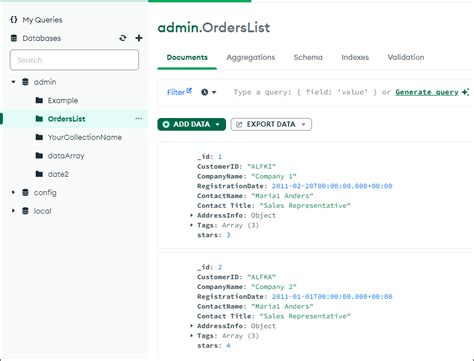Expand Tags array in second document
This screenshot has height=361, width=474.
[191, 336]
